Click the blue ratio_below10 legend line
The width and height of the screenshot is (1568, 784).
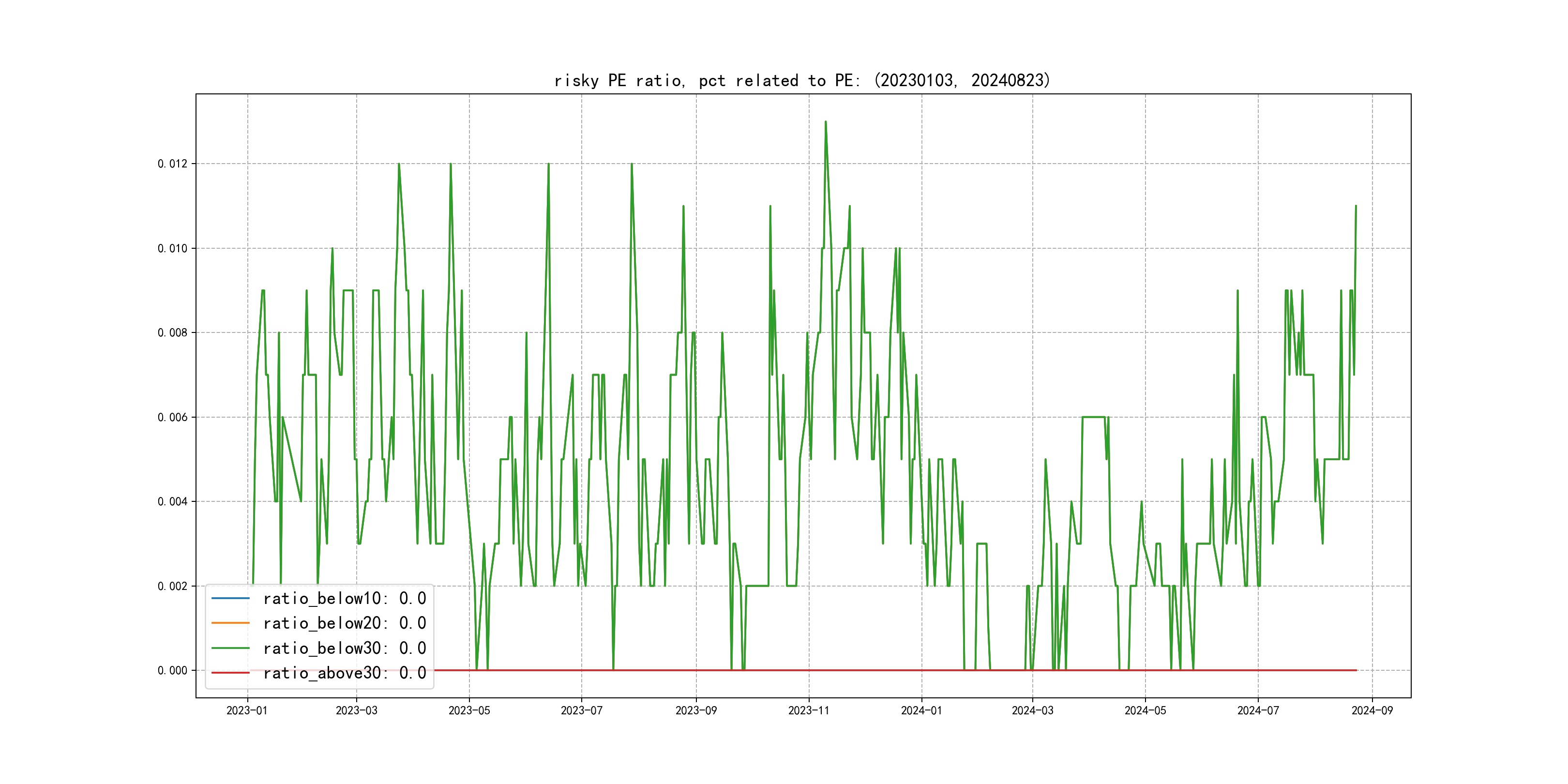tap(230, 598)
